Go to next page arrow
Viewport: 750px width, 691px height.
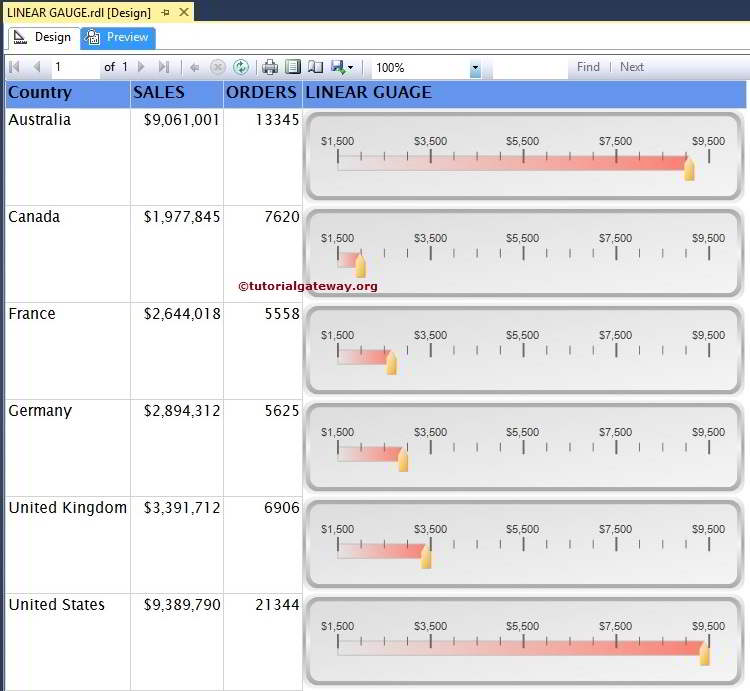coord(141,67)
